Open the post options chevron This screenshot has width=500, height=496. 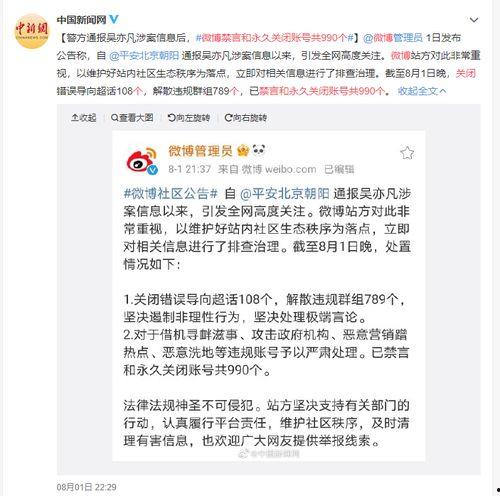[x=474, y=20]
